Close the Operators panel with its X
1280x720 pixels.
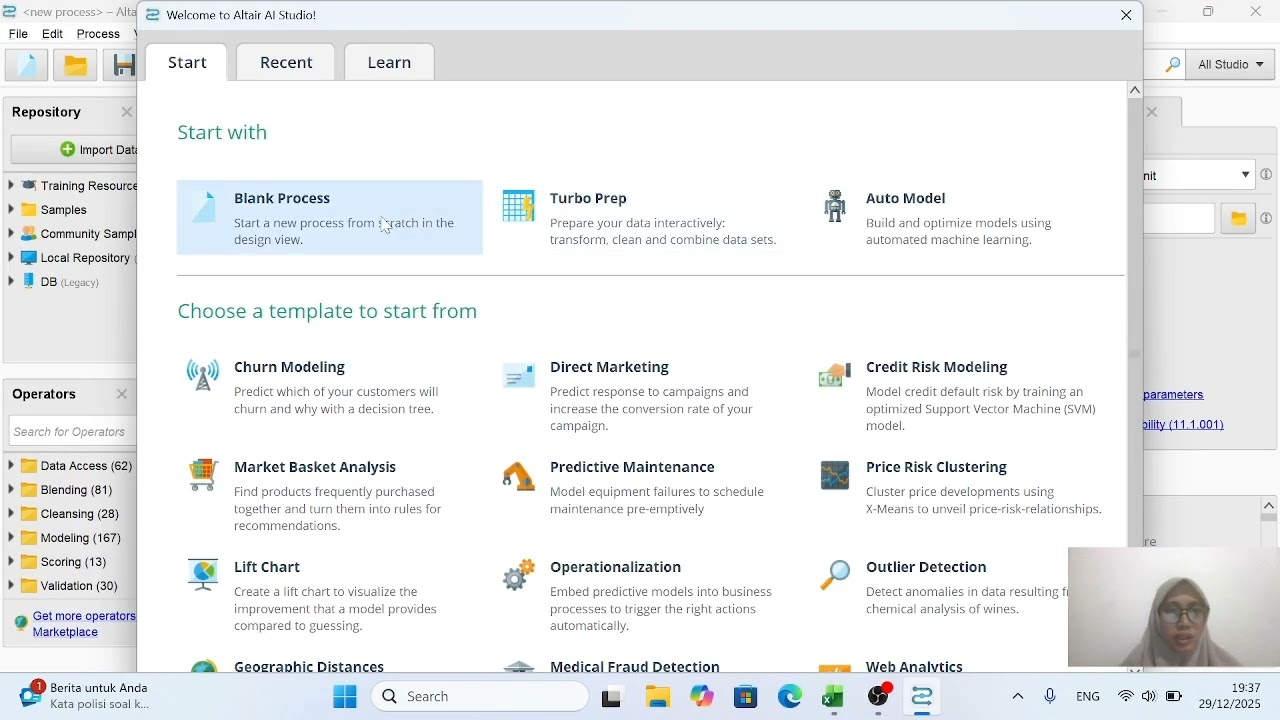(122, 394)
